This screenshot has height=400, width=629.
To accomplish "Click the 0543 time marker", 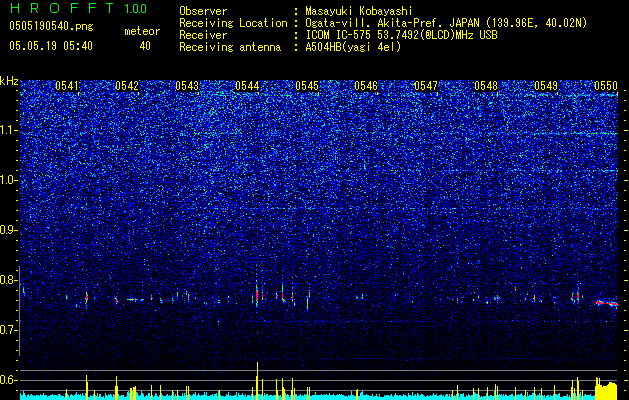I will pos(187,86).
